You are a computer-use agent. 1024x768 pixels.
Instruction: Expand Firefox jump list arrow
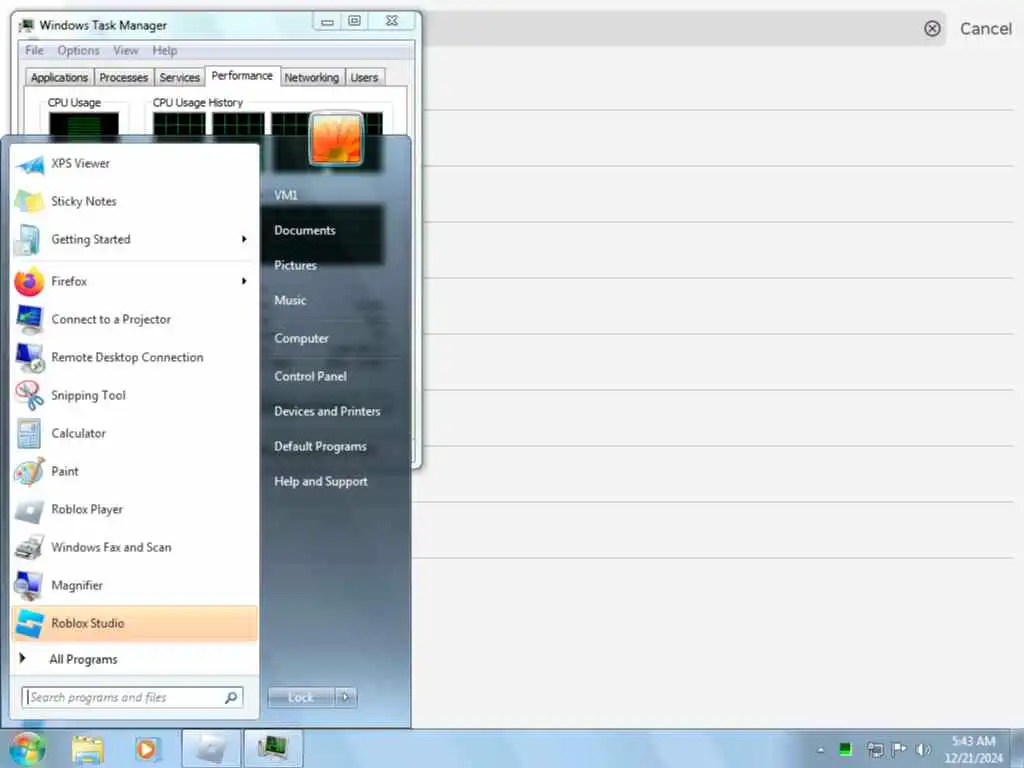(x=244, y=281)
